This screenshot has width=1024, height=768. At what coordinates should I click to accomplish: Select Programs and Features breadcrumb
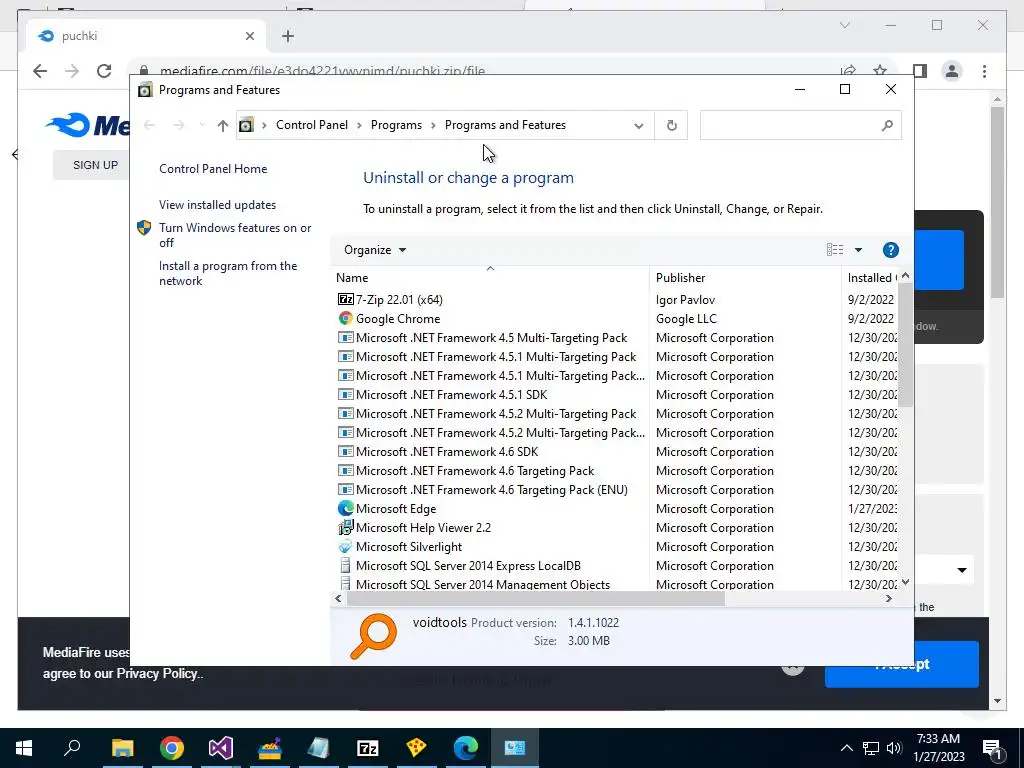click(x=505, y=125)
